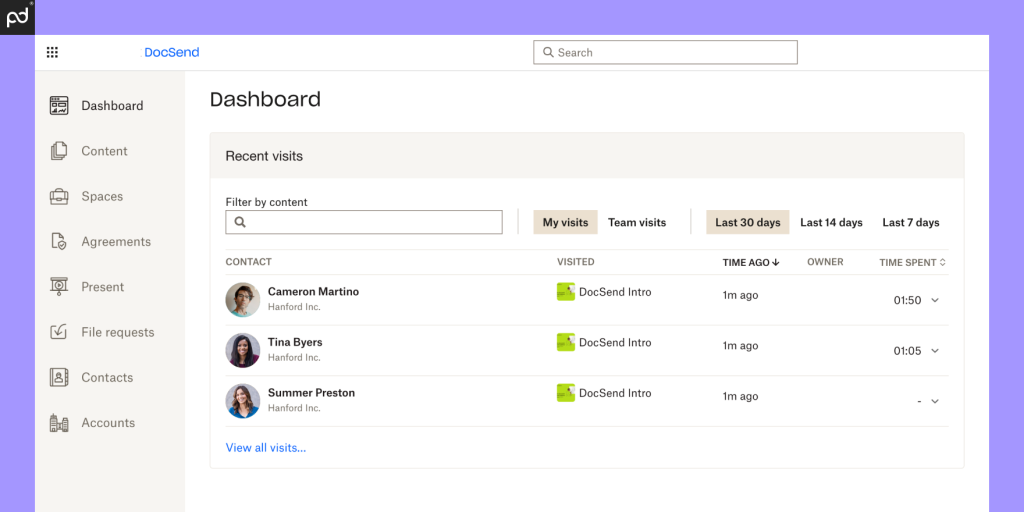The width and height of the screenshot is (1024, 512).
Task: Click the View all visits link
Action: [x=266, y=448]
